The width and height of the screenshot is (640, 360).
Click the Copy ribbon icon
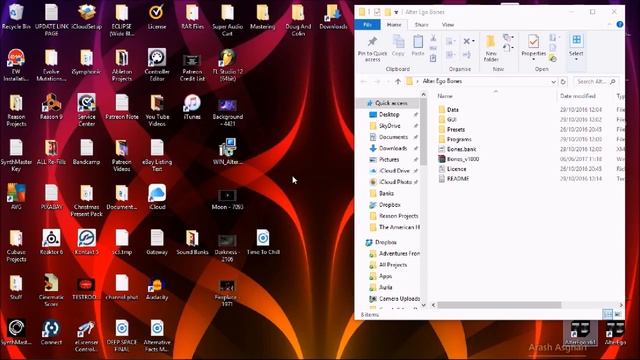[398, 46]
